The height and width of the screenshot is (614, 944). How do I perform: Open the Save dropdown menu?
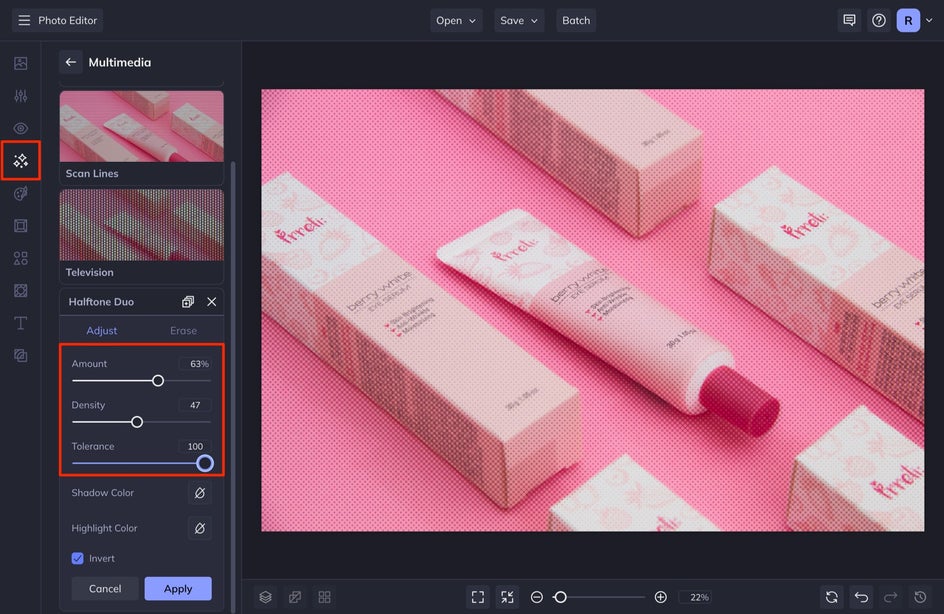tap(518, 20)
